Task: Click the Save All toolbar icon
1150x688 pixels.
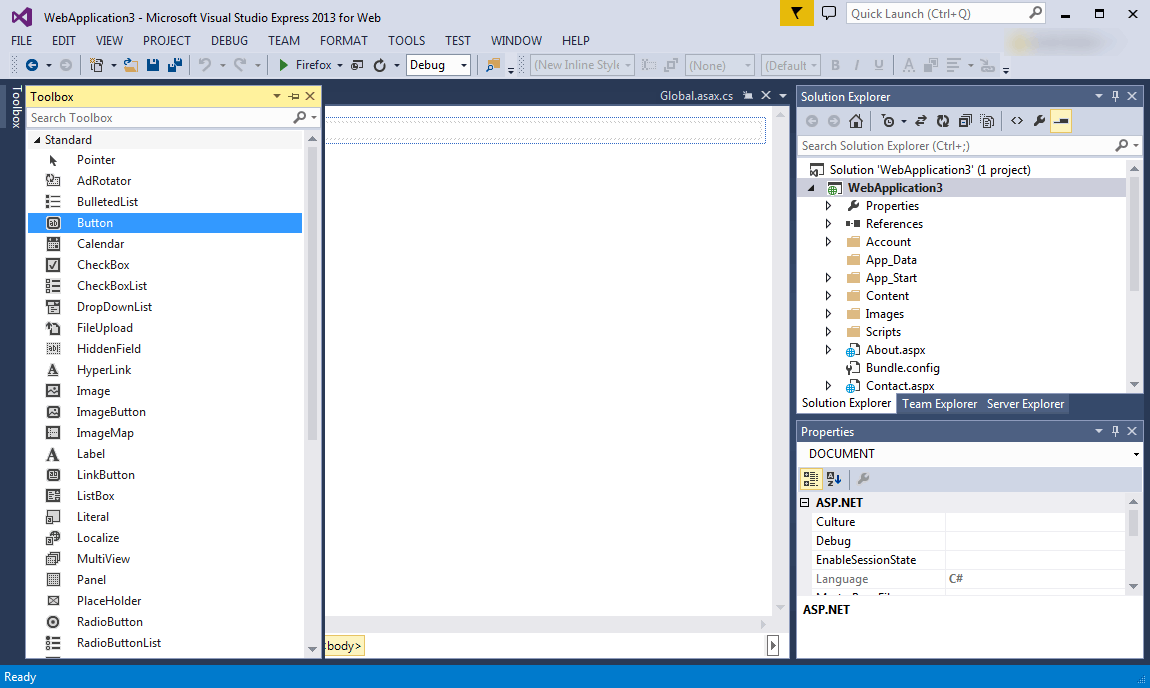Action: coord(175,65)
